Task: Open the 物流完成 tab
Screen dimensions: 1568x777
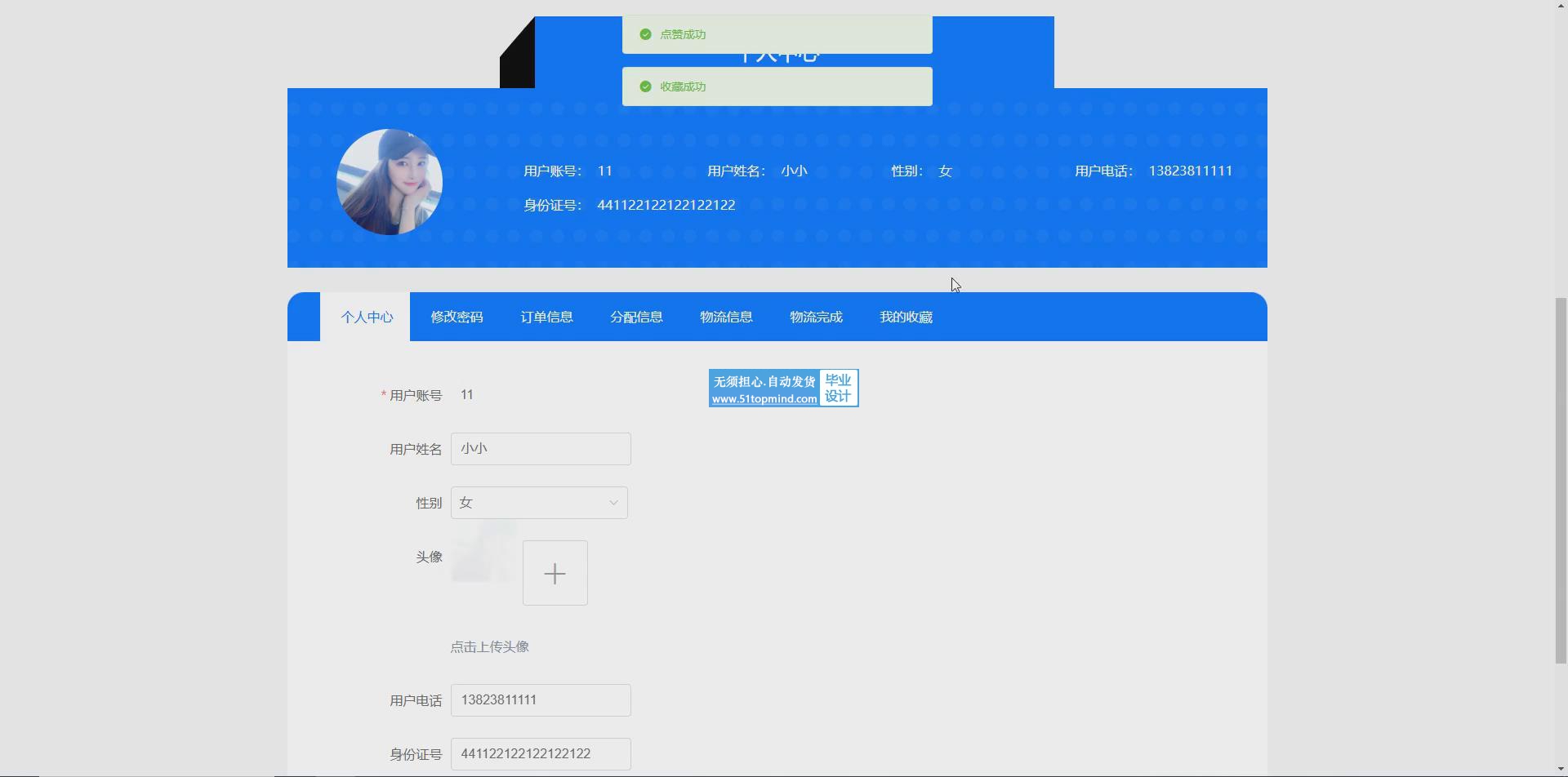Action: (x=816, y=317)
